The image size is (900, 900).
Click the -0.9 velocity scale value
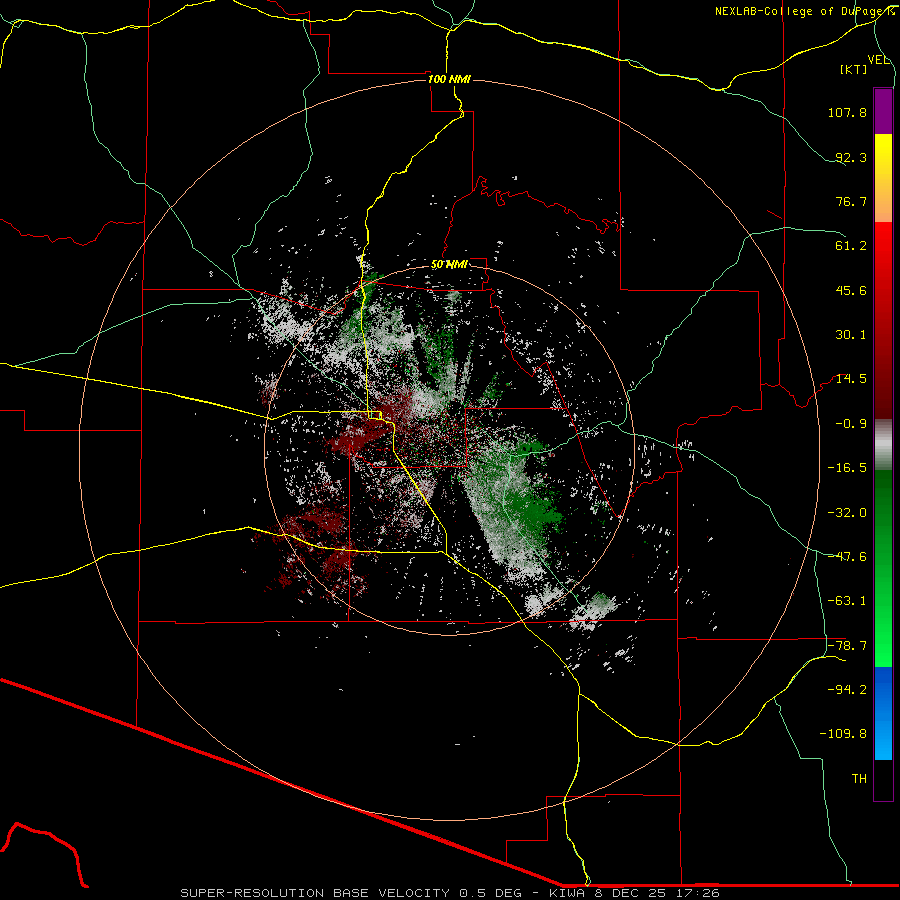point(851,424)
